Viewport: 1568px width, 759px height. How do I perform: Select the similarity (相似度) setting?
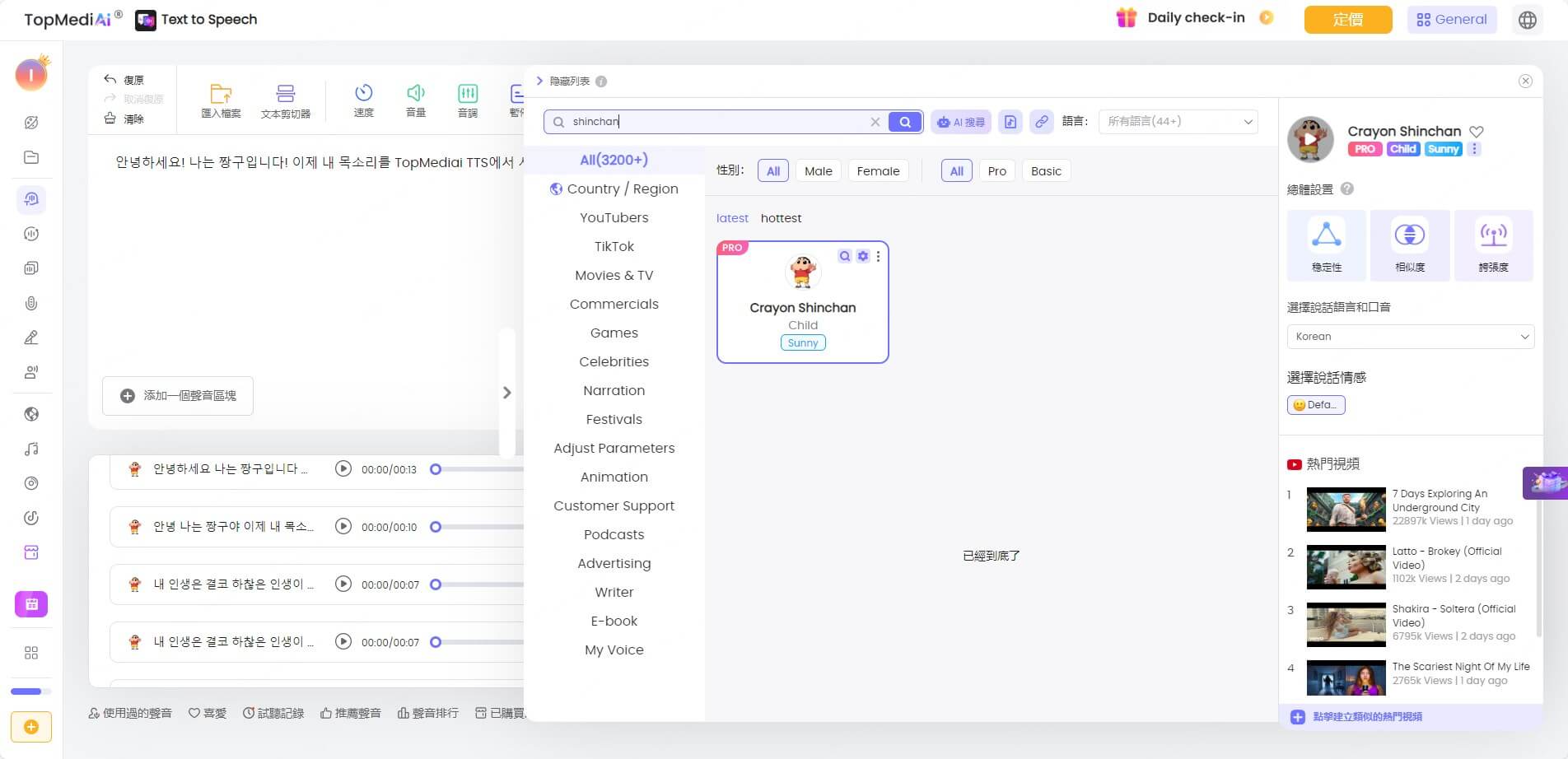(x=1410, y=245)
